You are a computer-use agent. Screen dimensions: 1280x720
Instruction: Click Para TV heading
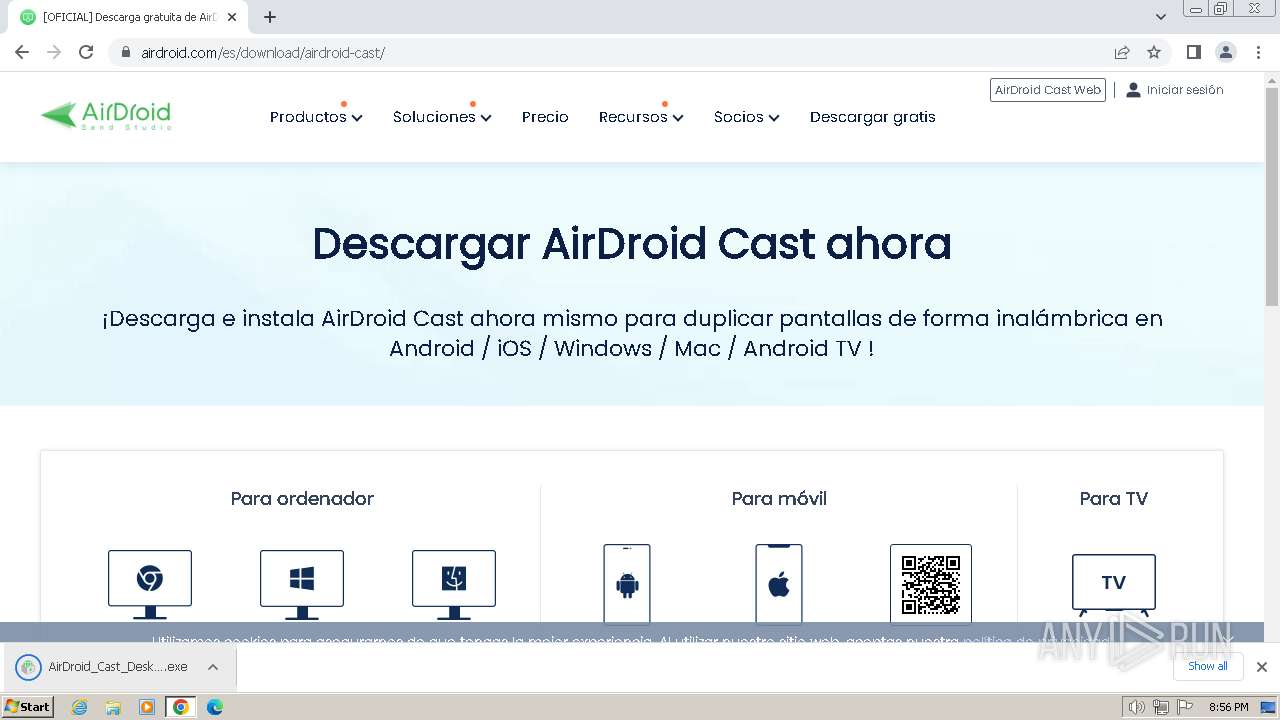click(x=1114, y=498)
